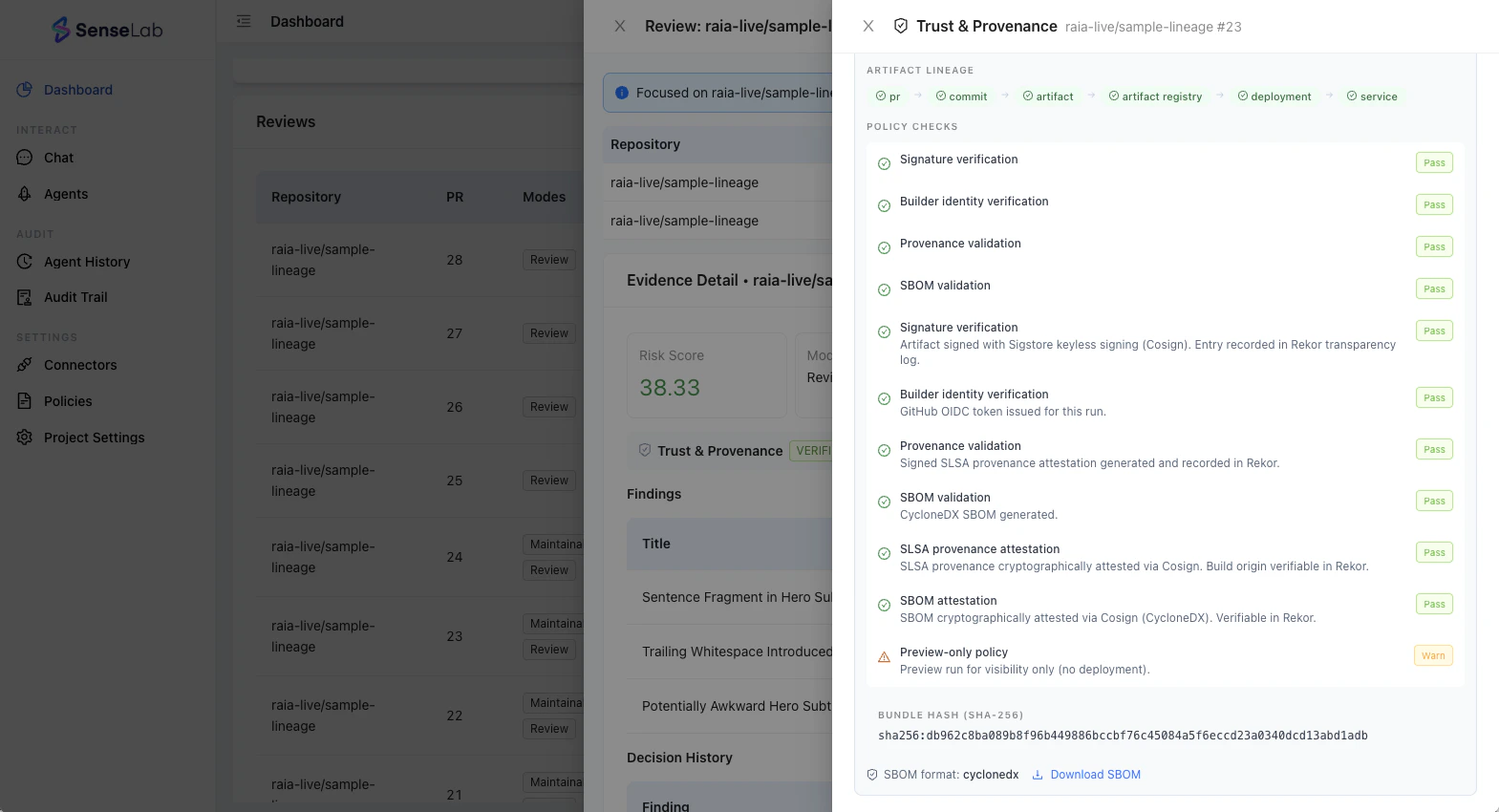Select 'Potentially Awkward Hero' finding row
1499x812 pixels.
point(730,706)
